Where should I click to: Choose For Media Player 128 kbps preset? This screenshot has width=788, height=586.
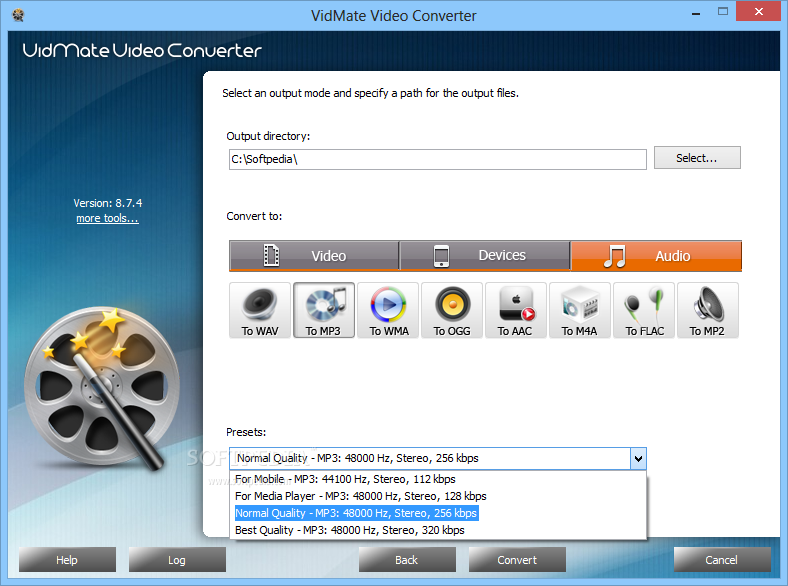(438, 496)
